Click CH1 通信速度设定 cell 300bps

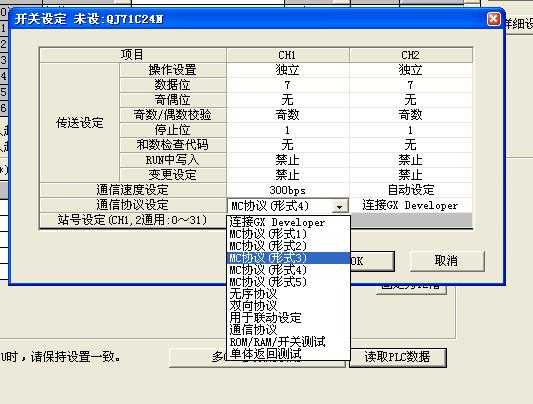point(288,190)
